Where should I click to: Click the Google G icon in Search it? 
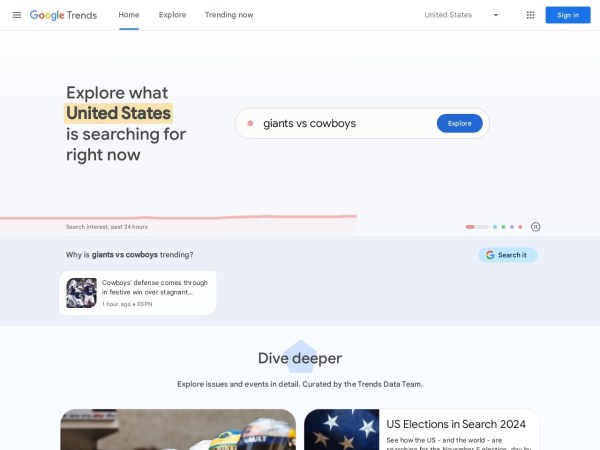click(x=490, y=255)
